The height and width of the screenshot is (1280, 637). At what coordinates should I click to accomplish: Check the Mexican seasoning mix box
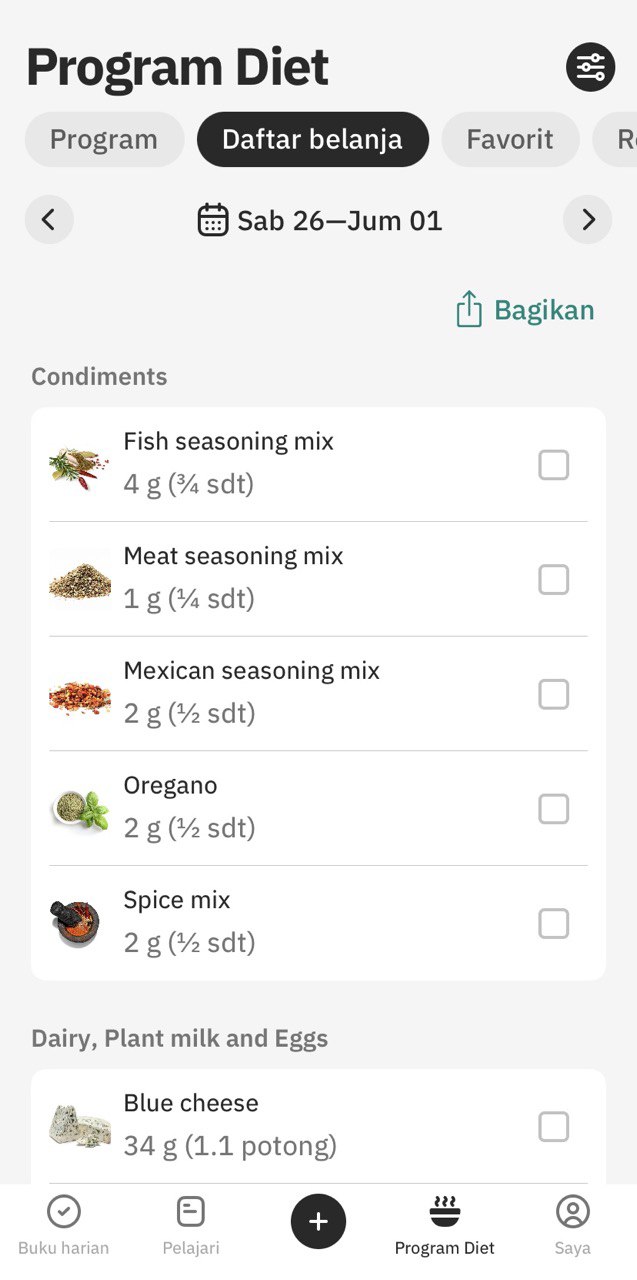click(554, 694)
